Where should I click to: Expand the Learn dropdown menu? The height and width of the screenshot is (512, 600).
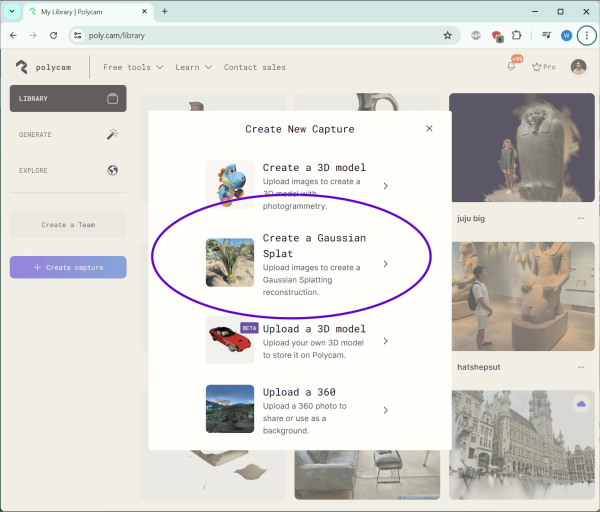coord(193,67)
